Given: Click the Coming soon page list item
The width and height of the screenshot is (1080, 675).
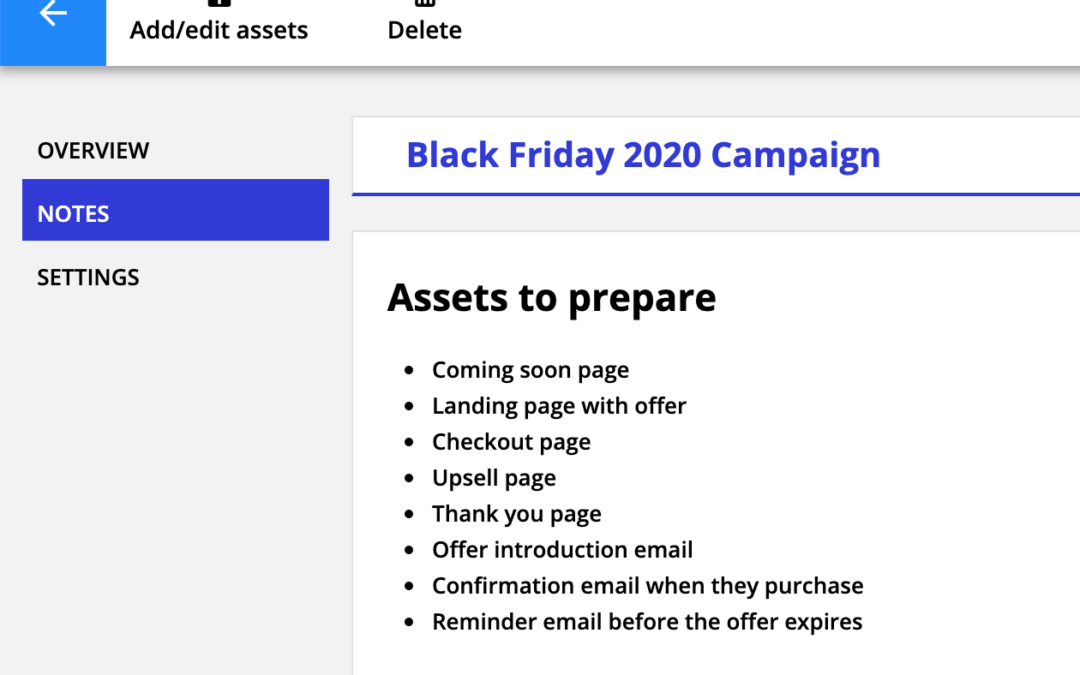Looking at the screenshot, I should coord(530,370).
